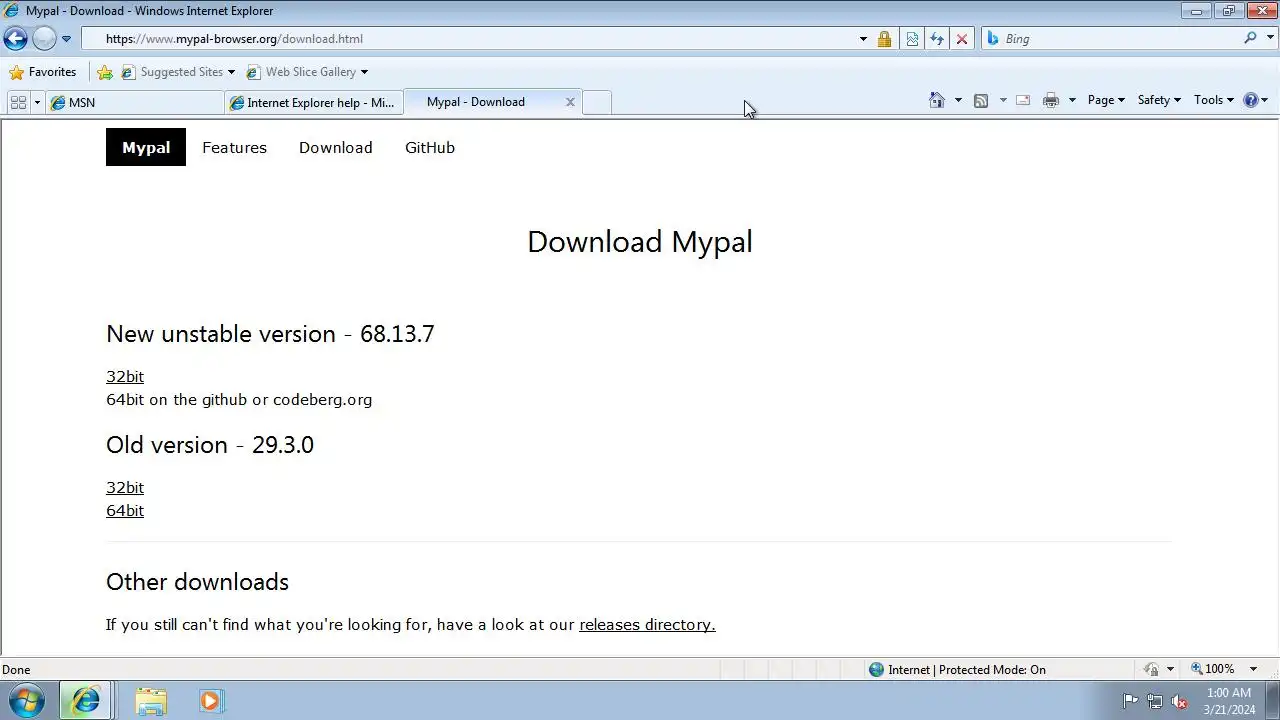Open the Windows Start button

[26, 701]
